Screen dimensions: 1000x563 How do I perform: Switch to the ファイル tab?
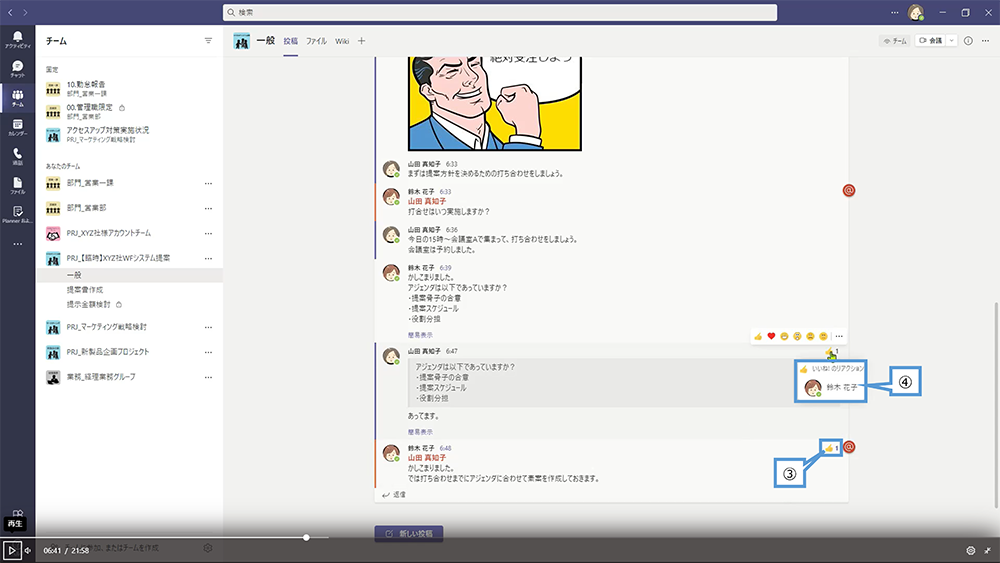[x=316, y=41]
